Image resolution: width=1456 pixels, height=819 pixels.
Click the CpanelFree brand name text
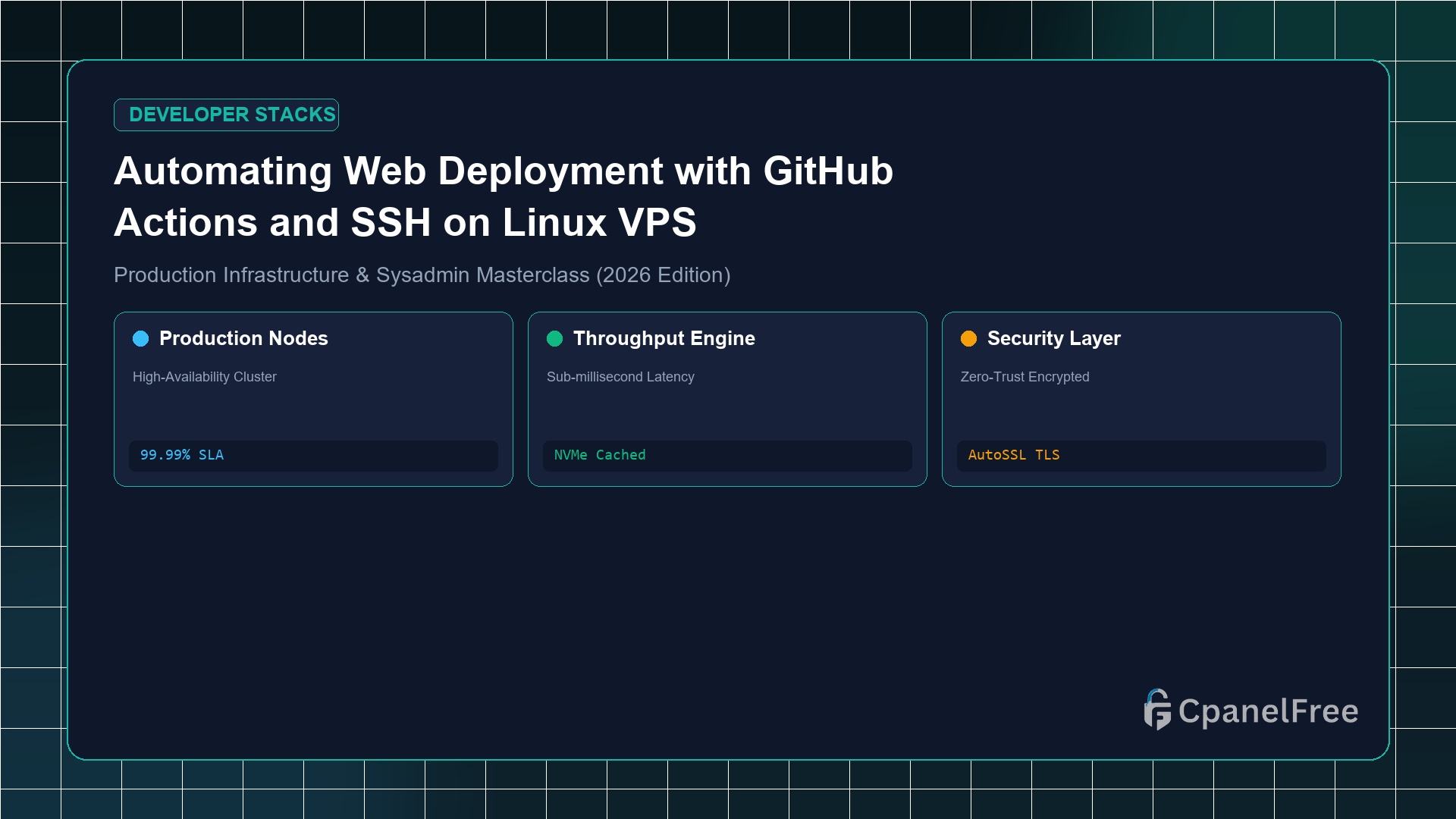pyautogui.click(x=1268, y=711)
